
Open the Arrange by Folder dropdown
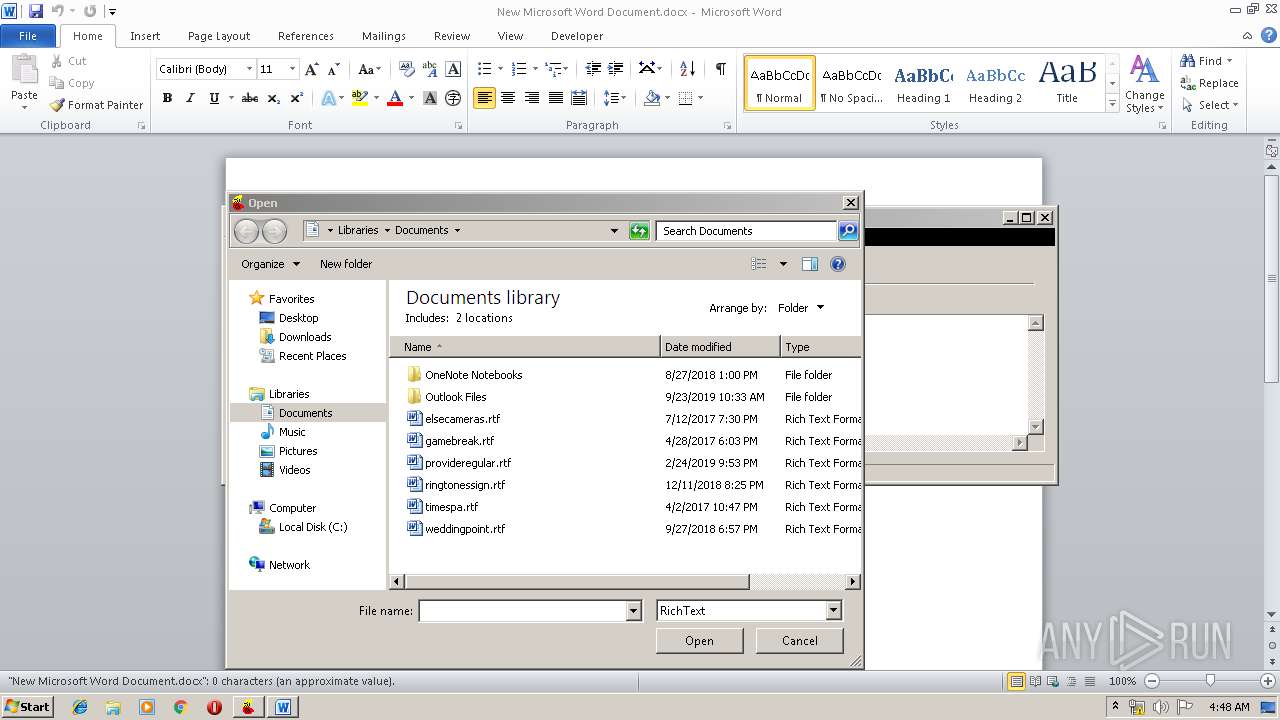[801, 308]
